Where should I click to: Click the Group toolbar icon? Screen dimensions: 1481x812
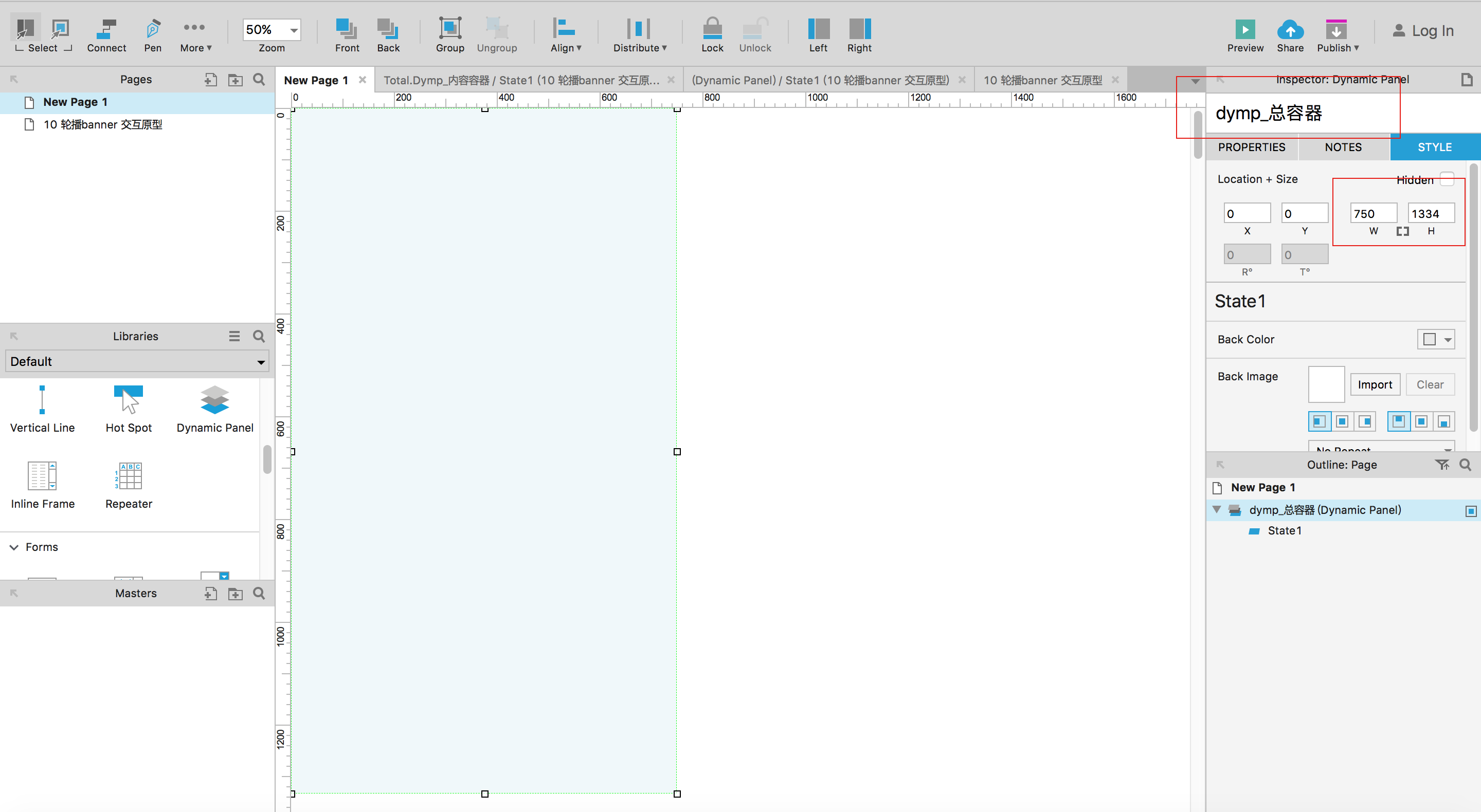[449, 29]
